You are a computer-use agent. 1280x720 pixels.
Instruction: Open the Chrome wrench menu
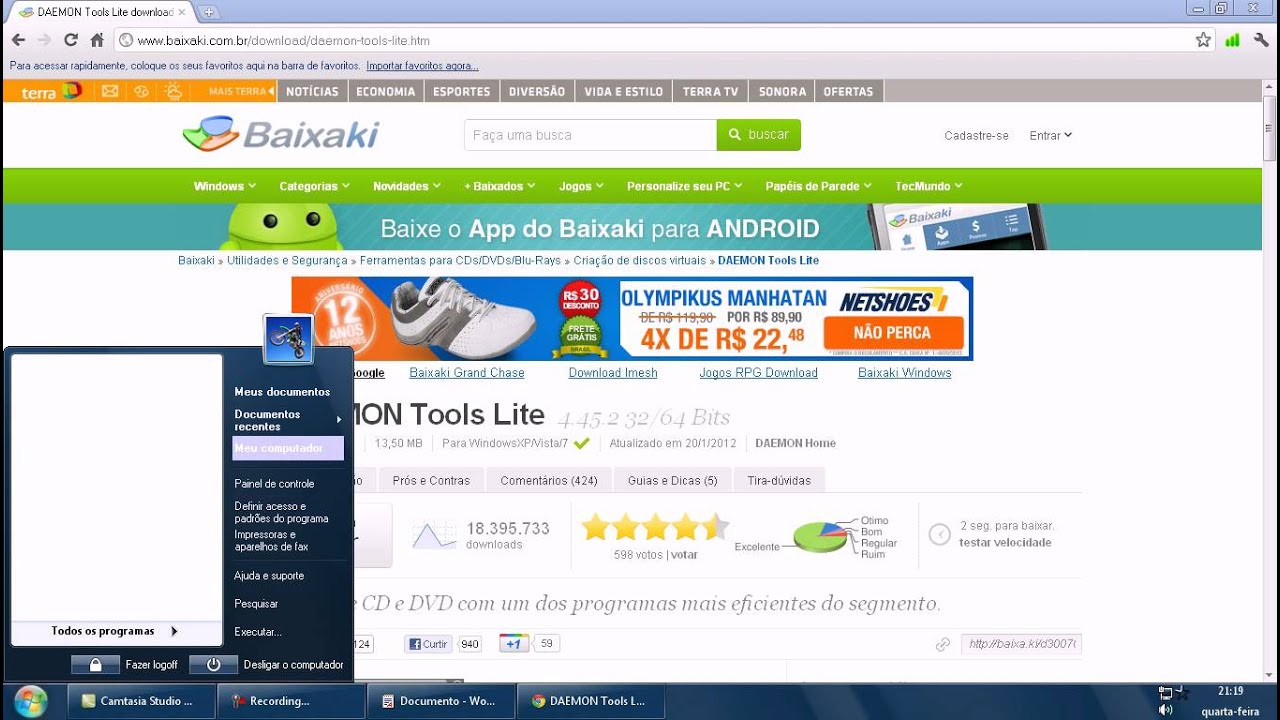1262,40
